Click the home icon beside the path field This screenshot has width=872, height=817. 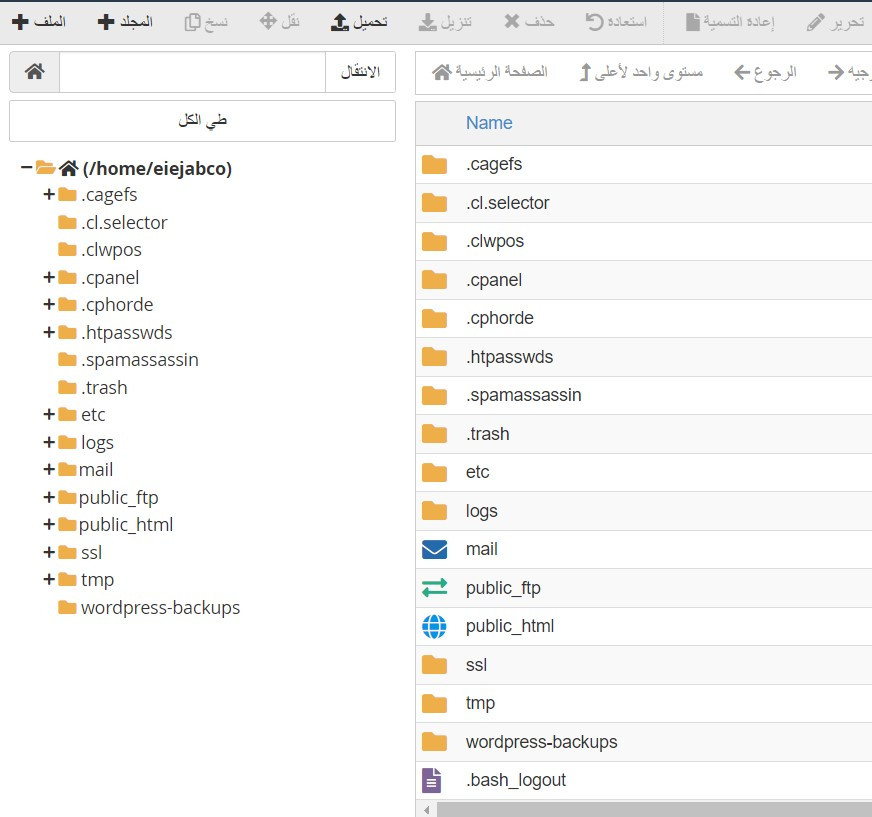34,72
